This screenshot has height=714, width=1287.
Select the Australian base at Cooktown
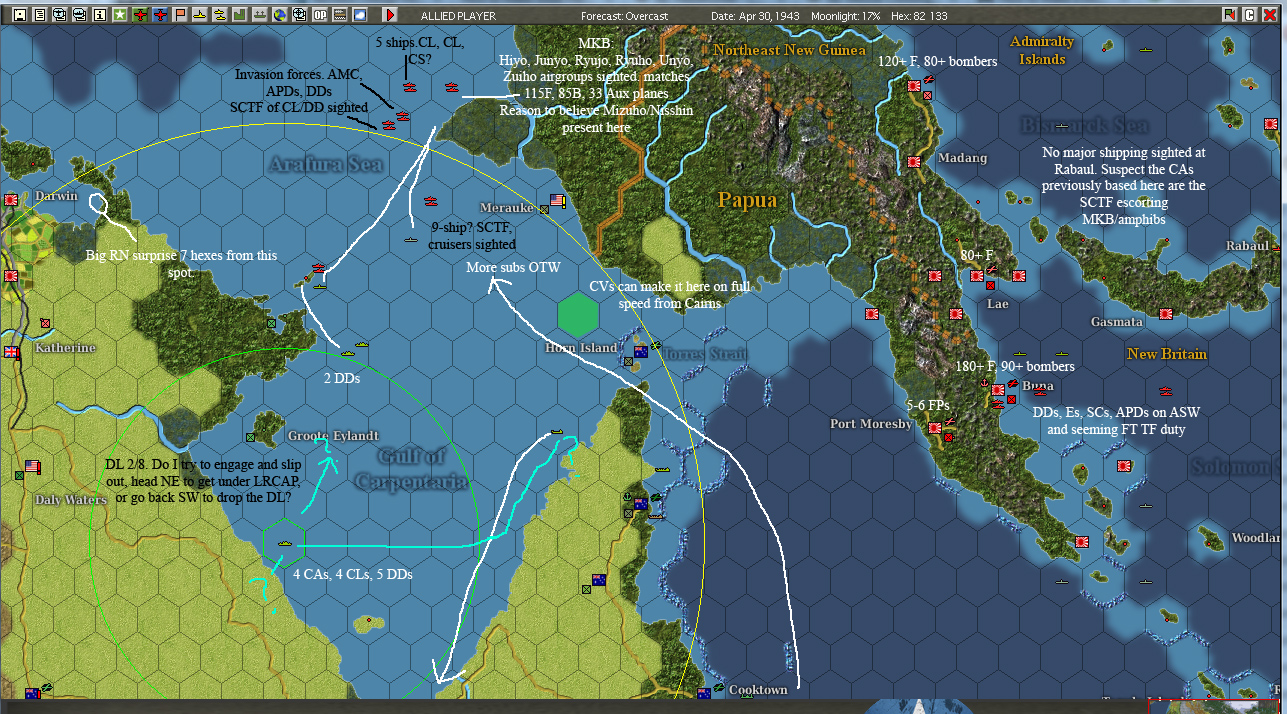tap(704, 693)
